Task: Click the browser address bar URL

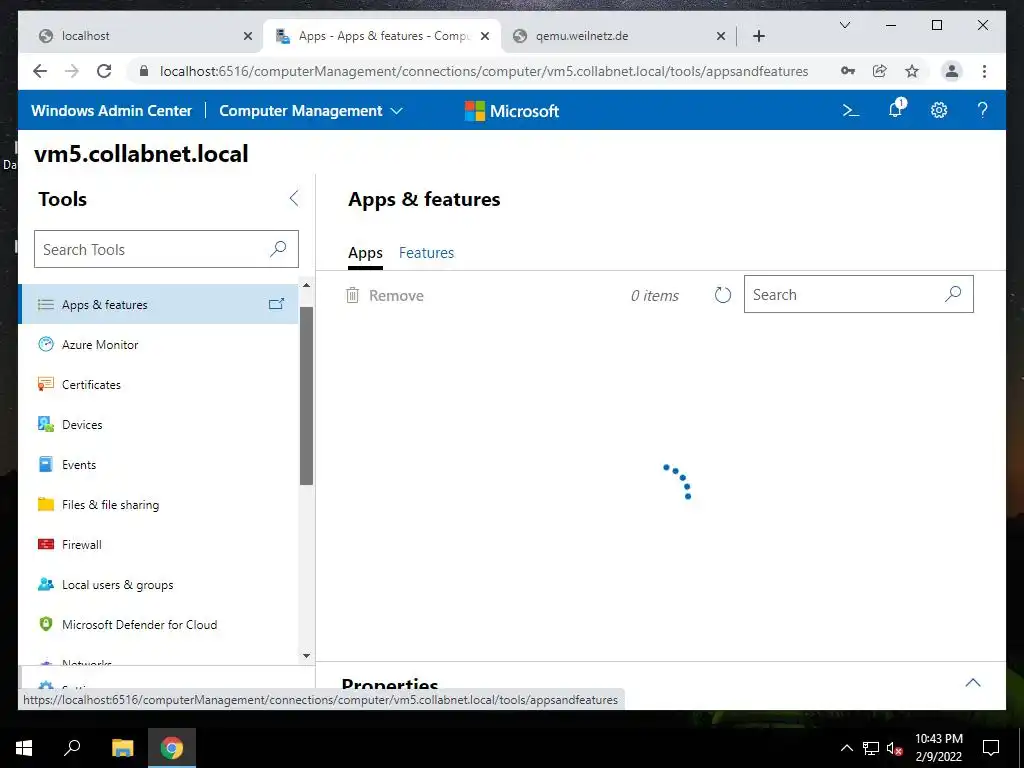Action: coord(483,71)
